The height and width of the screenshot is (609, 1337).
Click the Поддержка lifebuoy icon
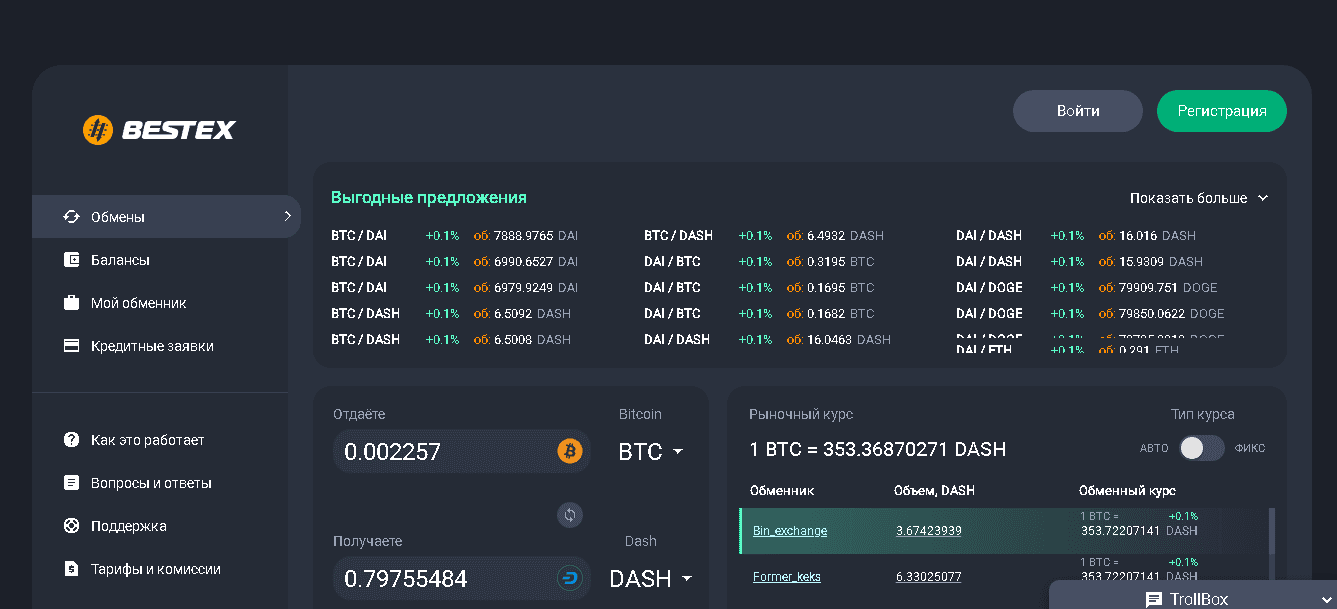click(x=71, y=526)
